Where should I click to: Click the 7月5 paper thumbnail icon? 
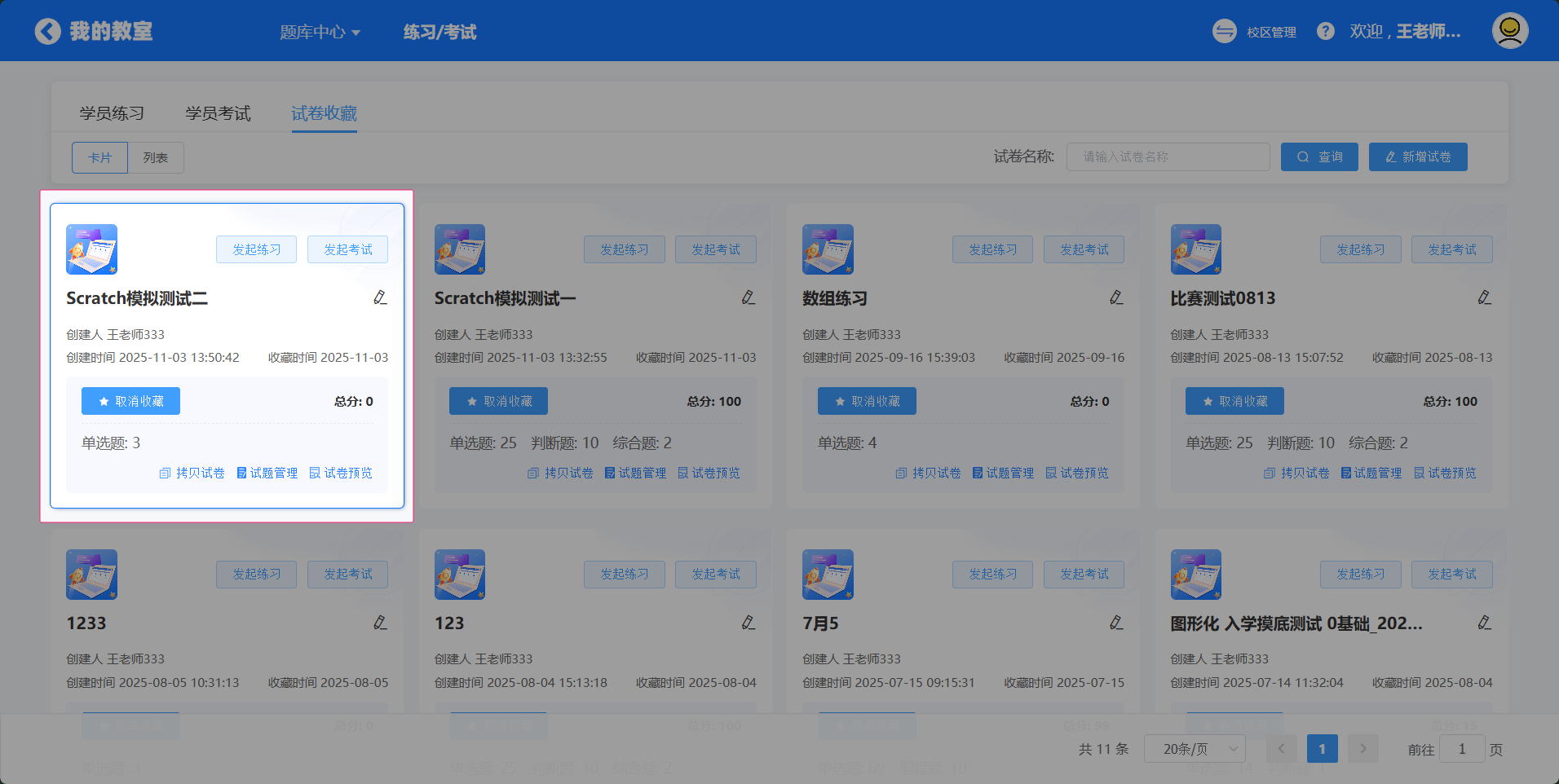click(x=828, y=575)
